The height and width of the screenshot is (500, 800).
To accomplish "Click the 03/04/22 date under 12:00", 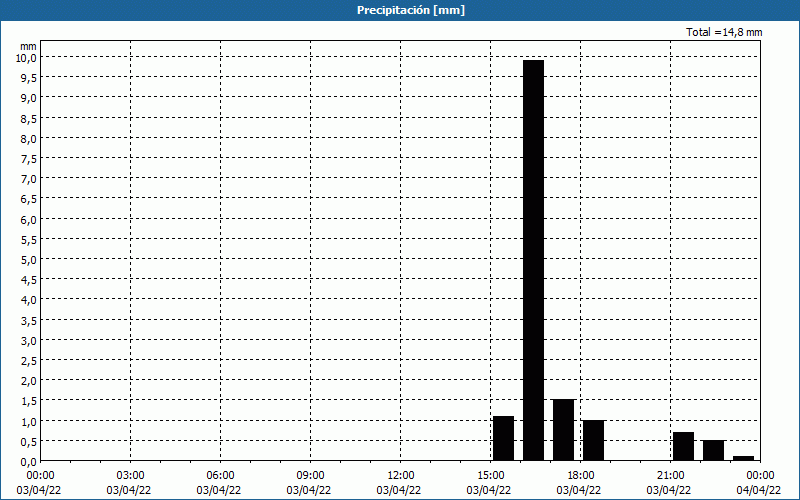I will (x=399, y=490).
